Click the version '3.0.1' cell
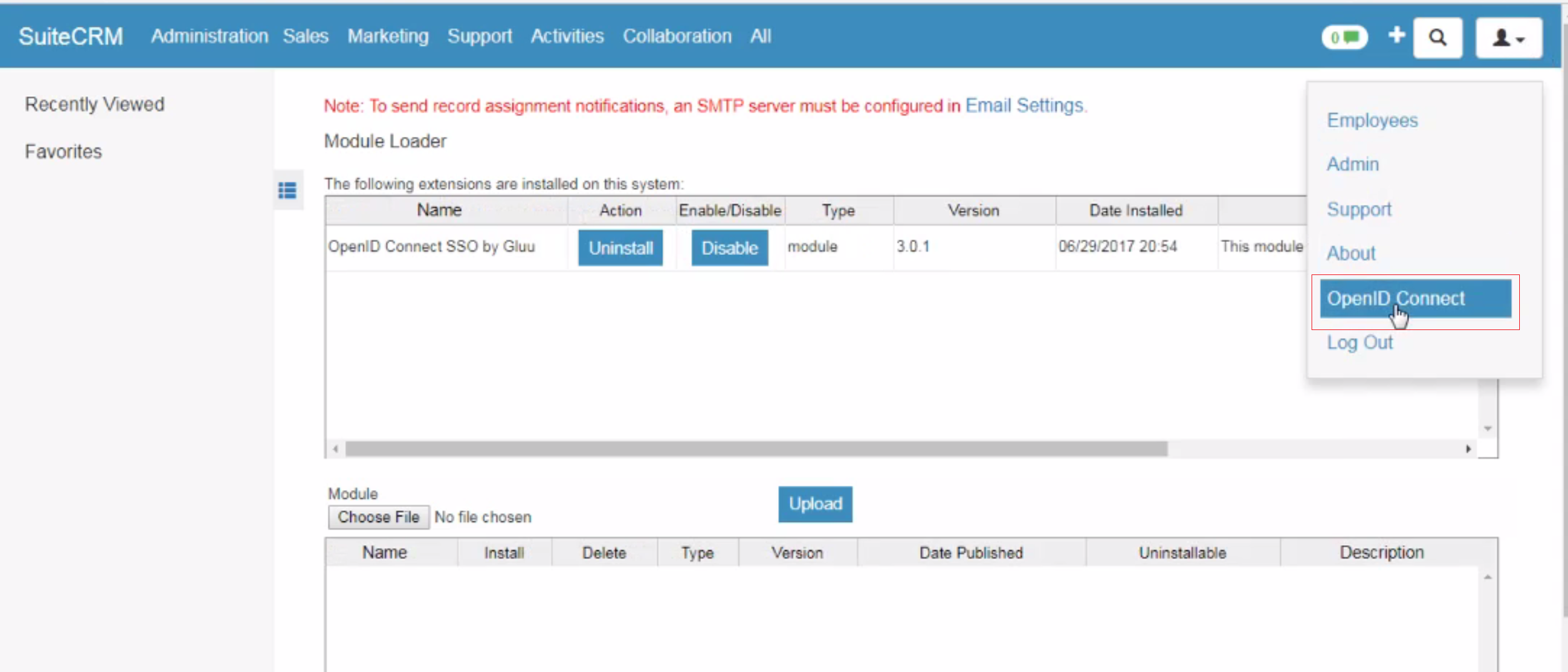This screenshot has height=672, width=1568. (913, 247)
